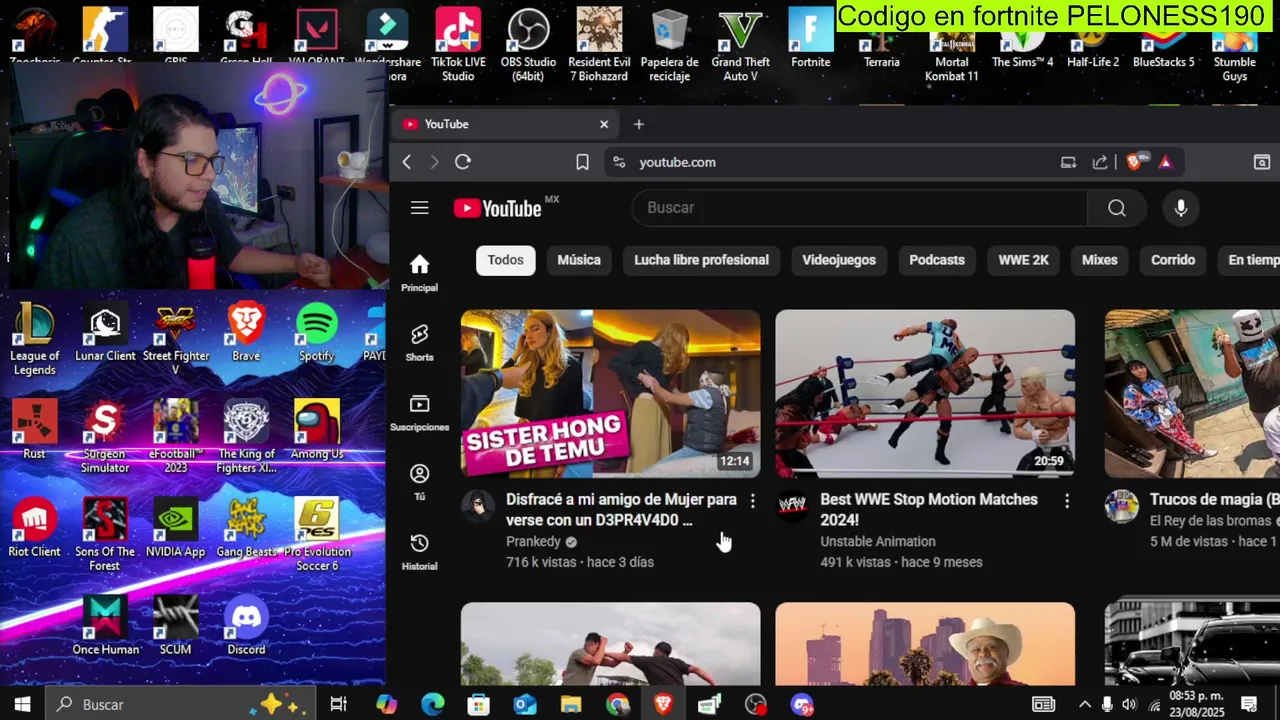
Task: Select the Videojuegos filter chip
Action: tap(838, 260)
